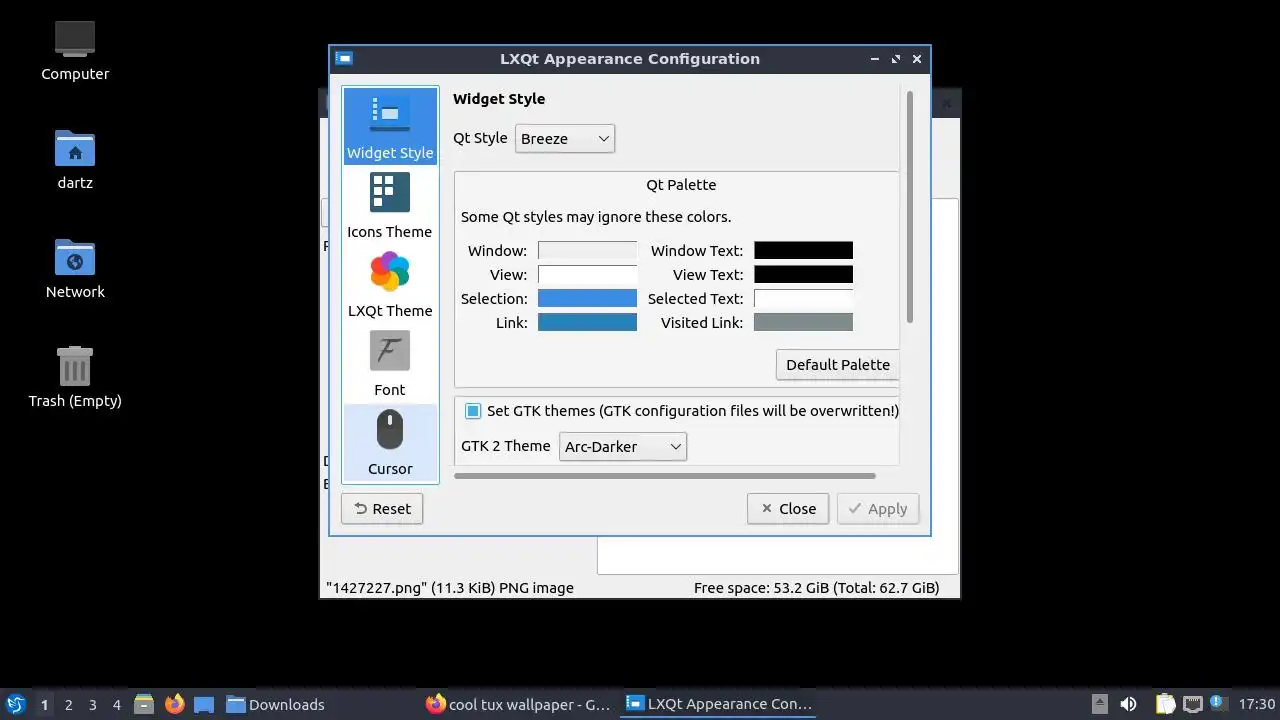Open the dartz home folder icon

point(75,159)
